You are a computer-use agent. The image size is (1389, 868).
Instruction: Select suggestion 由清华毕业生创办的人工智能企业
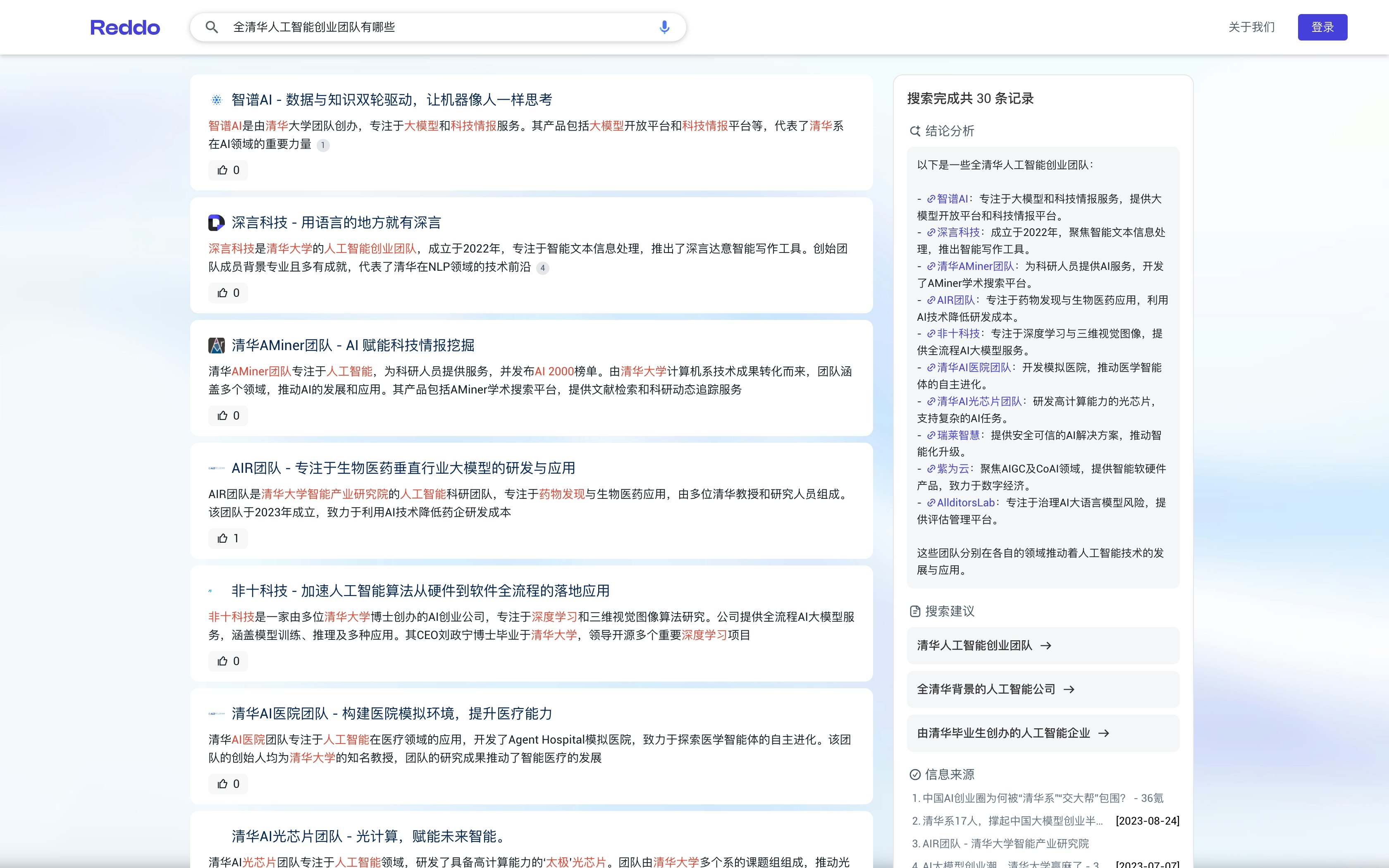tap(1043, 733)
